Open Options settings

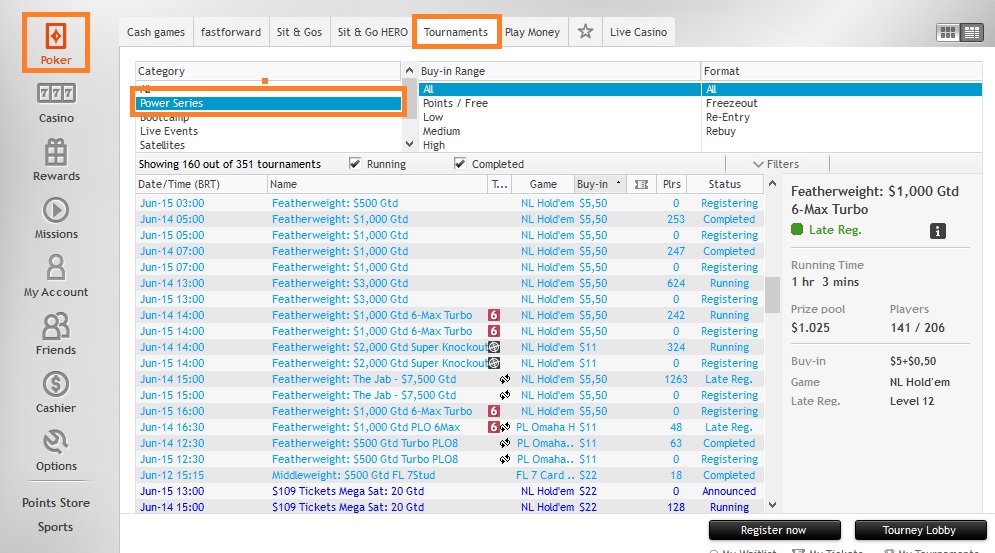click(56, 450)
